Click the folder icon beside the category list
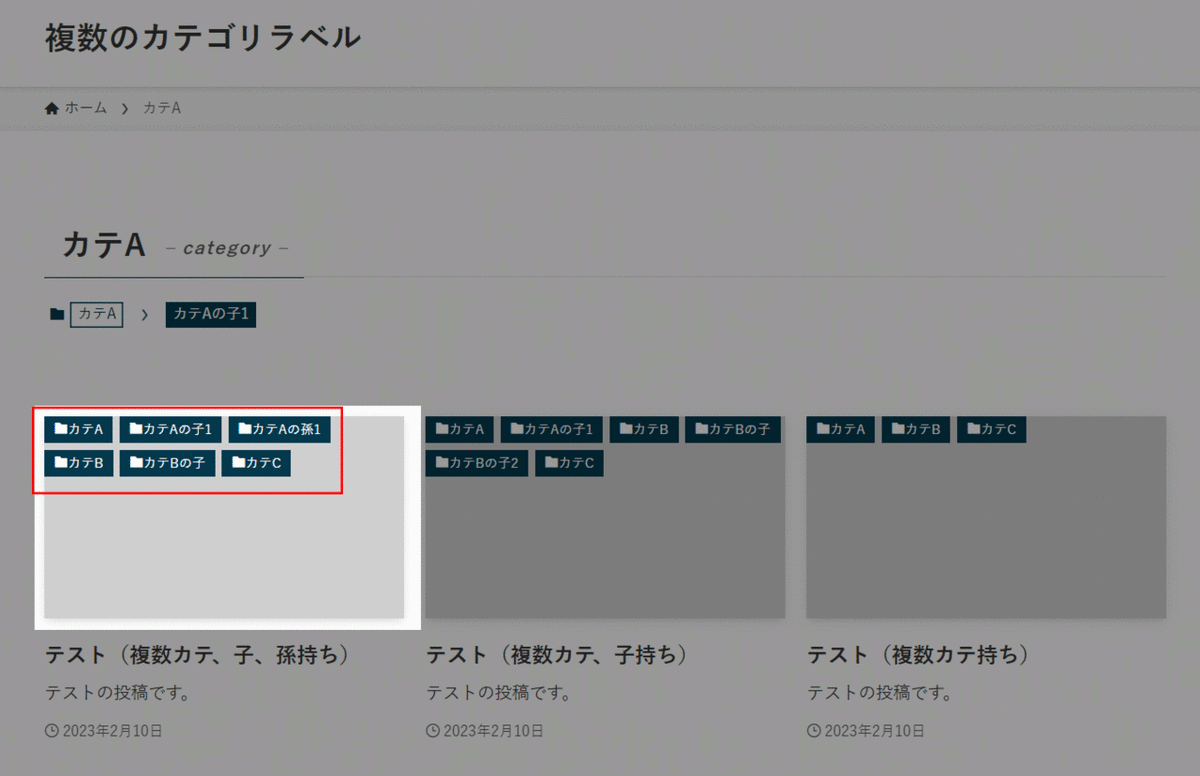 tap(57, 315)
